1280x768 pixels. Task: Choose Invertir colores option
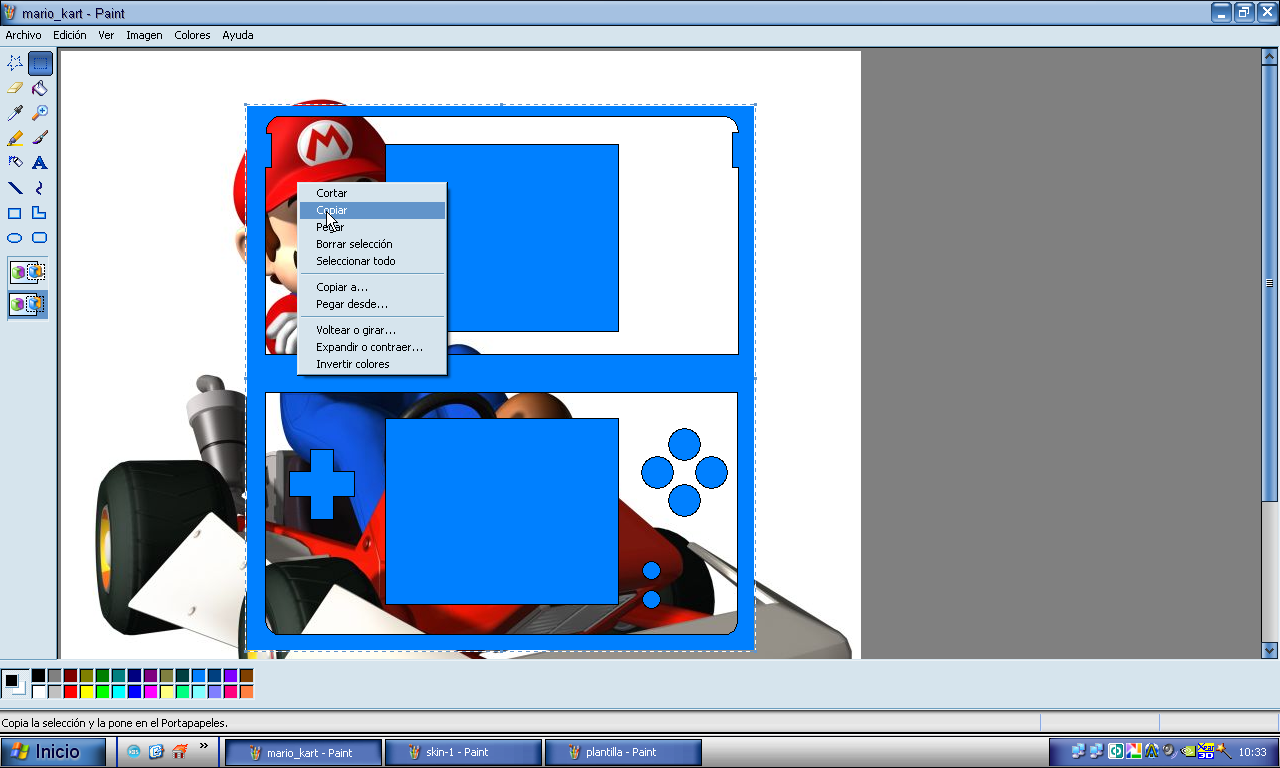point(372,364)
